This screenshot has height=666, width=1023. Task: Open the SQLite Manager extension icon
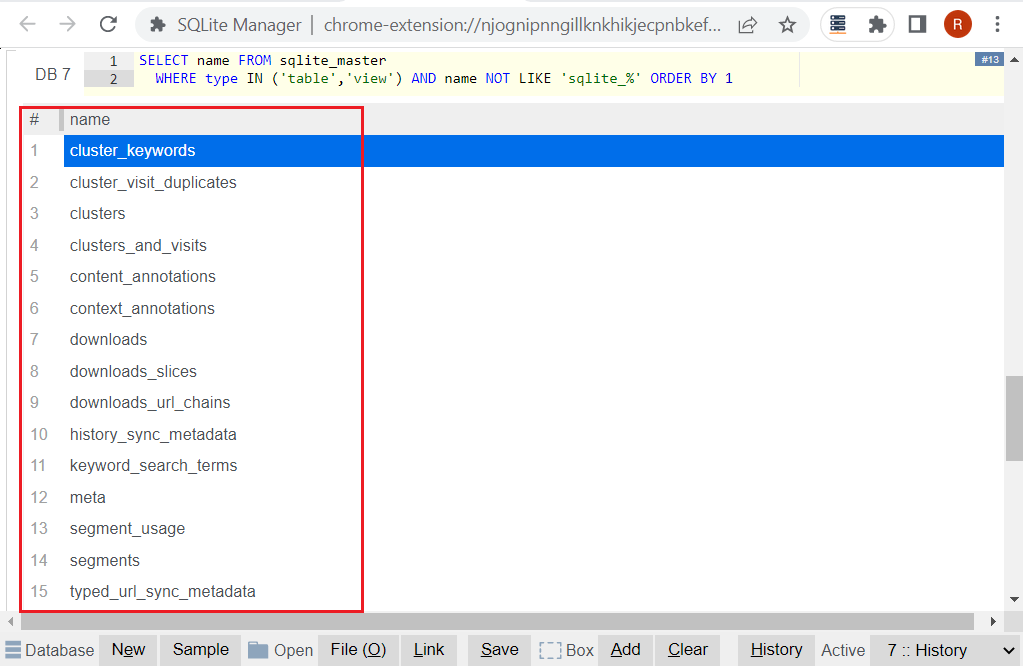click(x=838, y=24)
